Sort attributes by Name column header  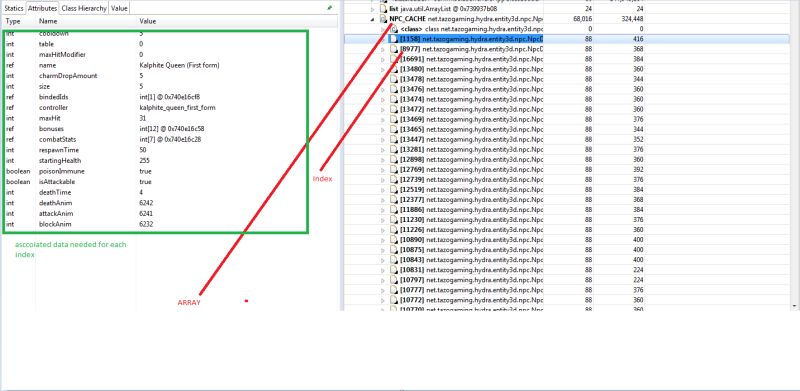pyautogui.click(x=48, y=21)
